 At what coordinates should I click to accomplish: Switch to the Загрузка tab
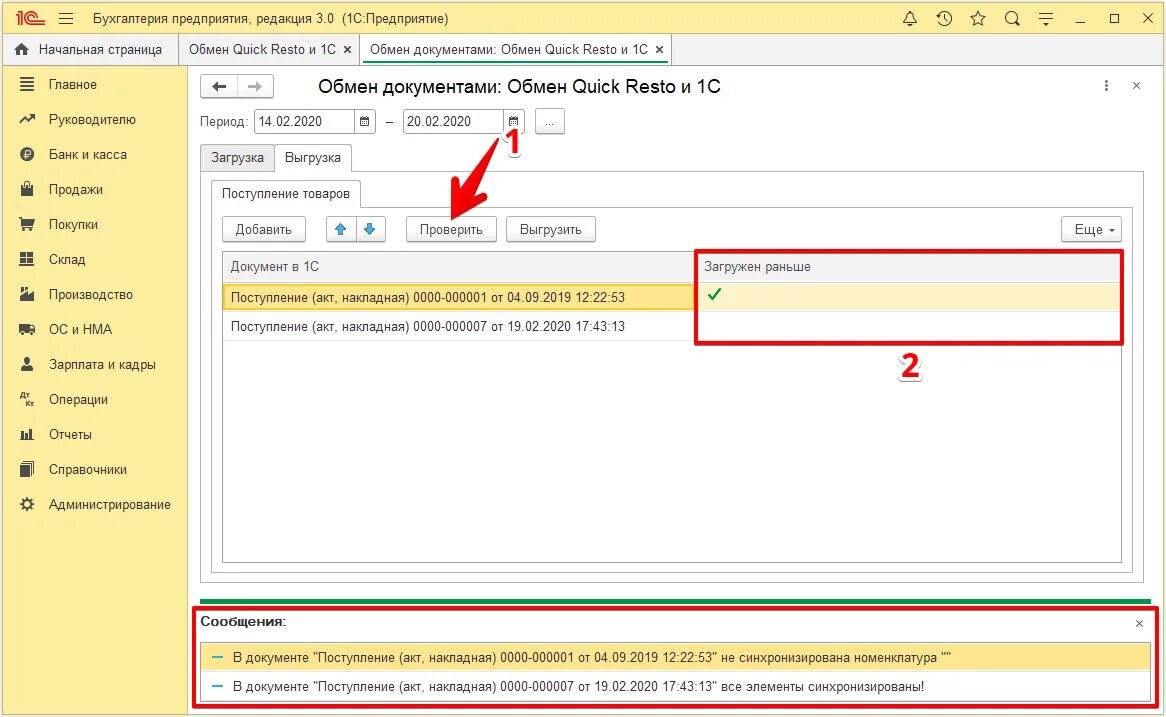(x=237, y=158)
